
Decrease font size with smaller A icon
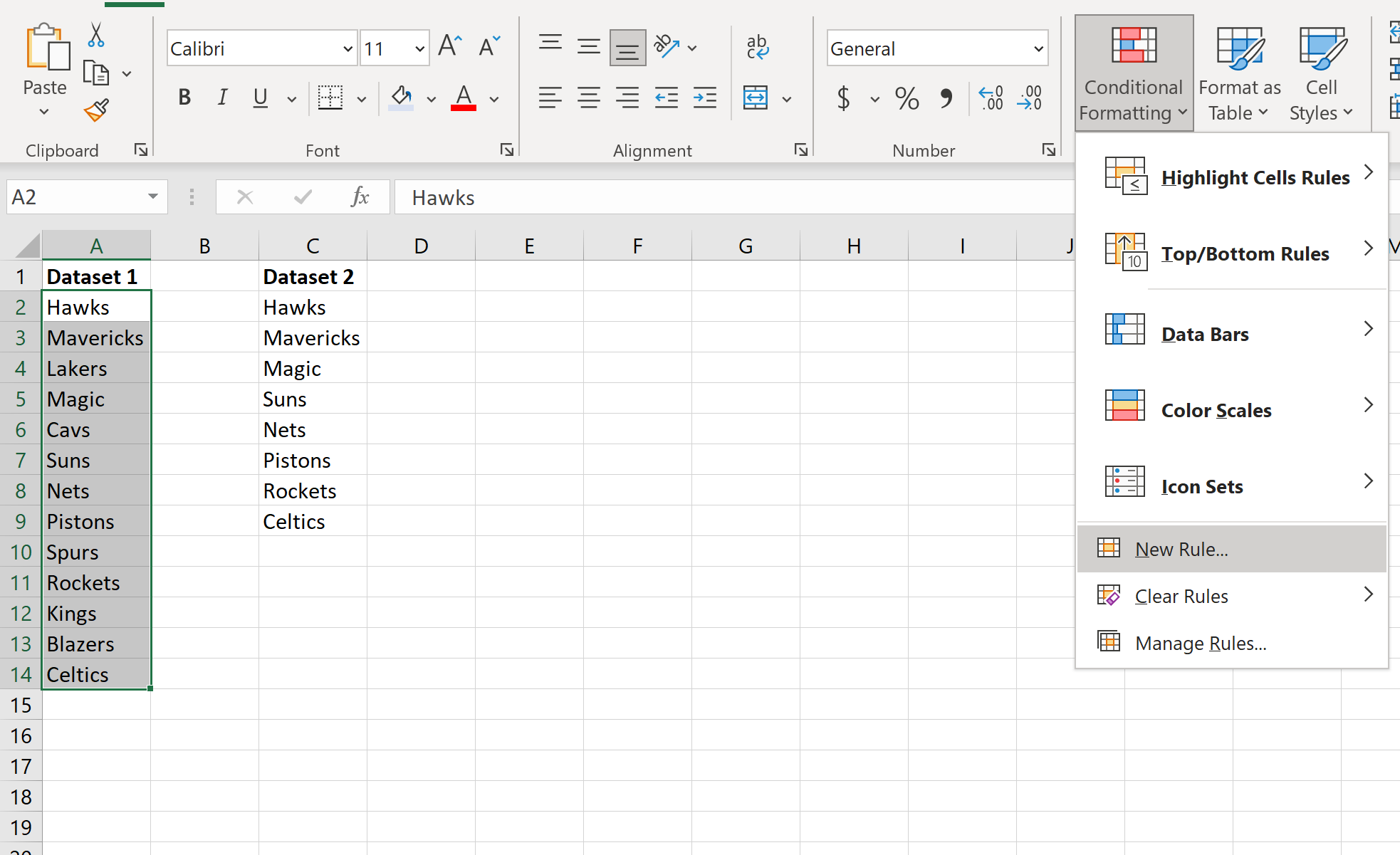[x=489, y=47]
